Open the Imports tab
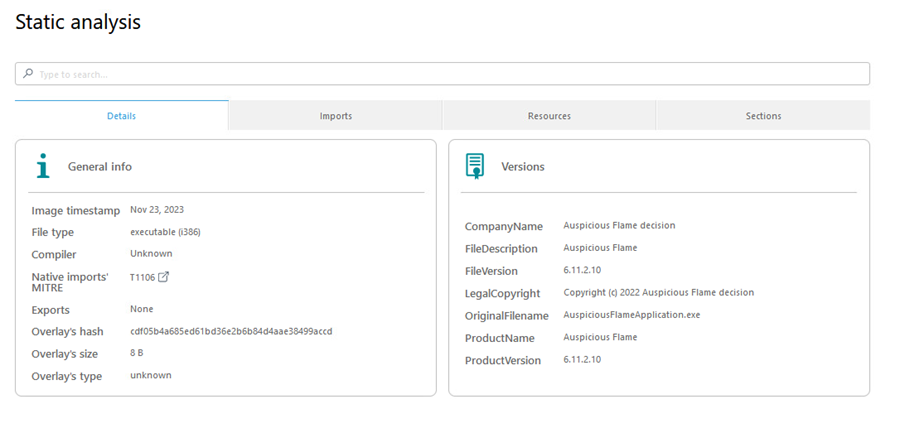 tap(335, 116)
